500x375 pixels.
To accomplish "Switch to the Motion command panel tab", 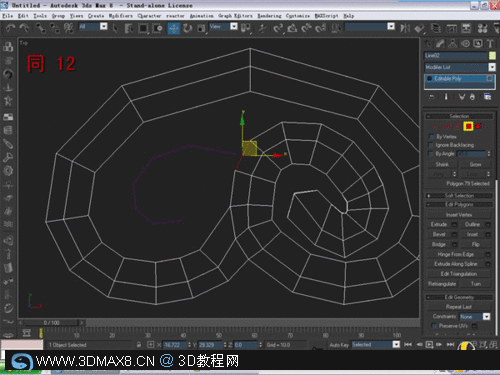I will click(466, 43).
